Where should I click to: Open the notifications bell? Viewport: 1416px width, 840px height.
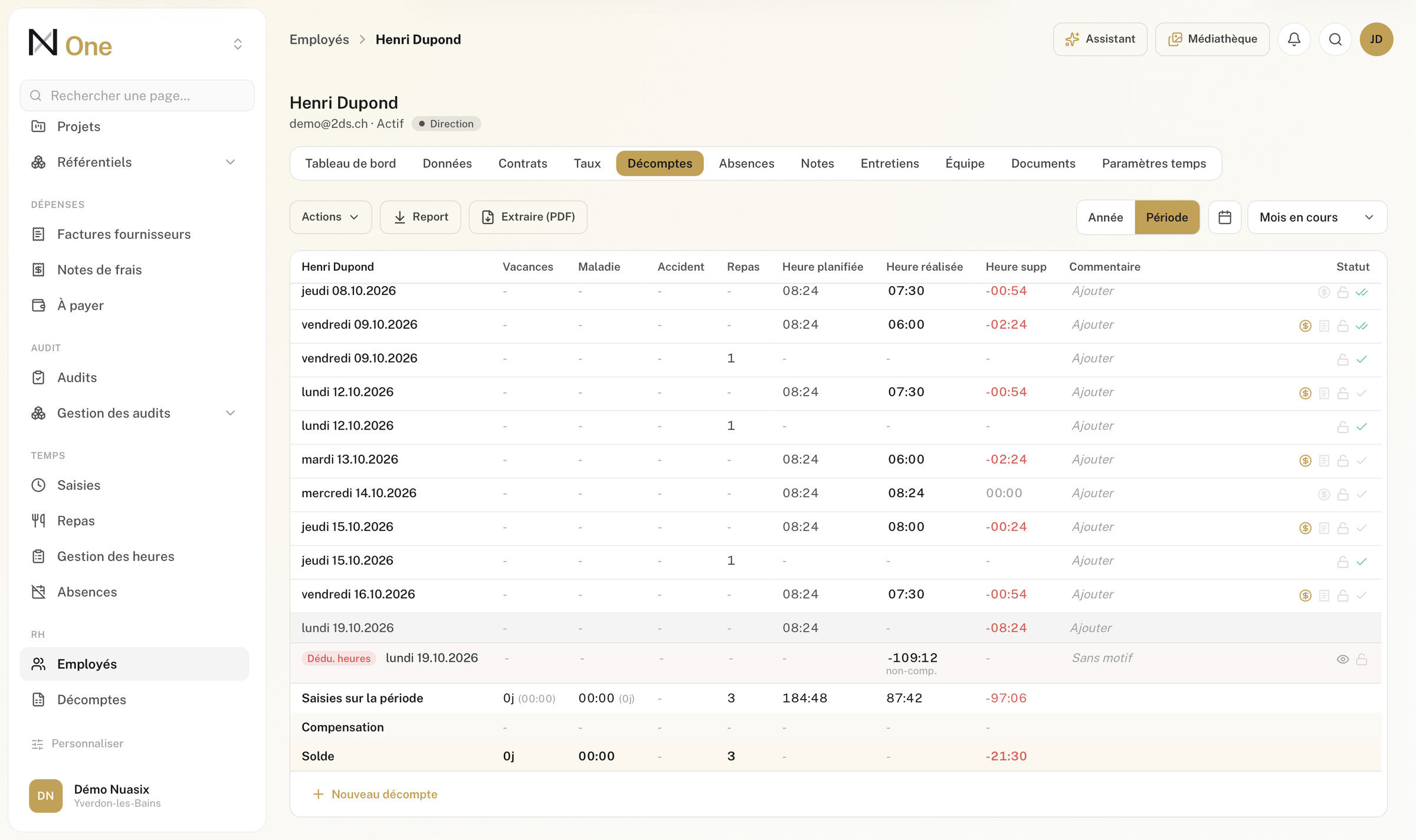click(1294, 40)
